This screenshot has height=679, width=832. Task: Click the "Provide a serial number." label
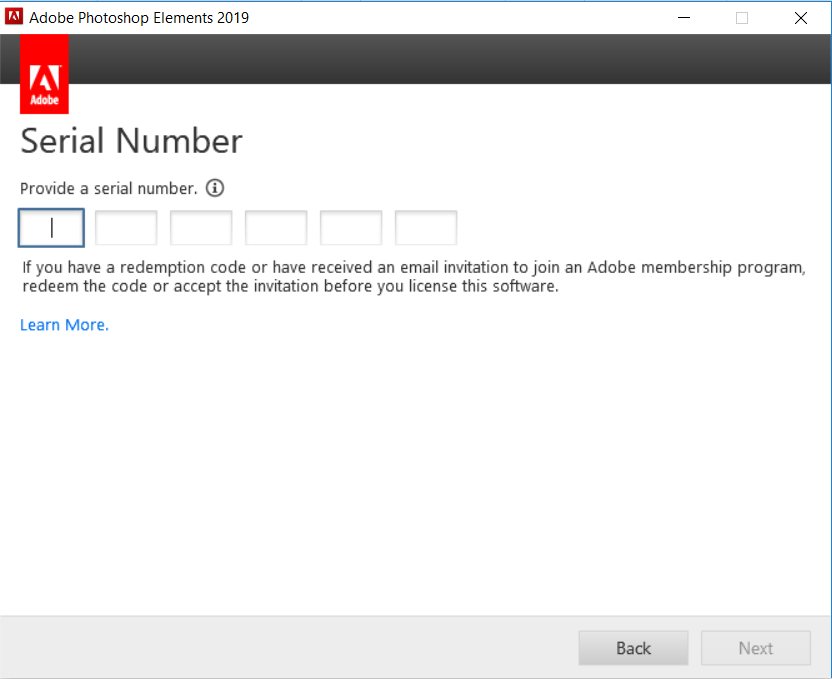109,188
